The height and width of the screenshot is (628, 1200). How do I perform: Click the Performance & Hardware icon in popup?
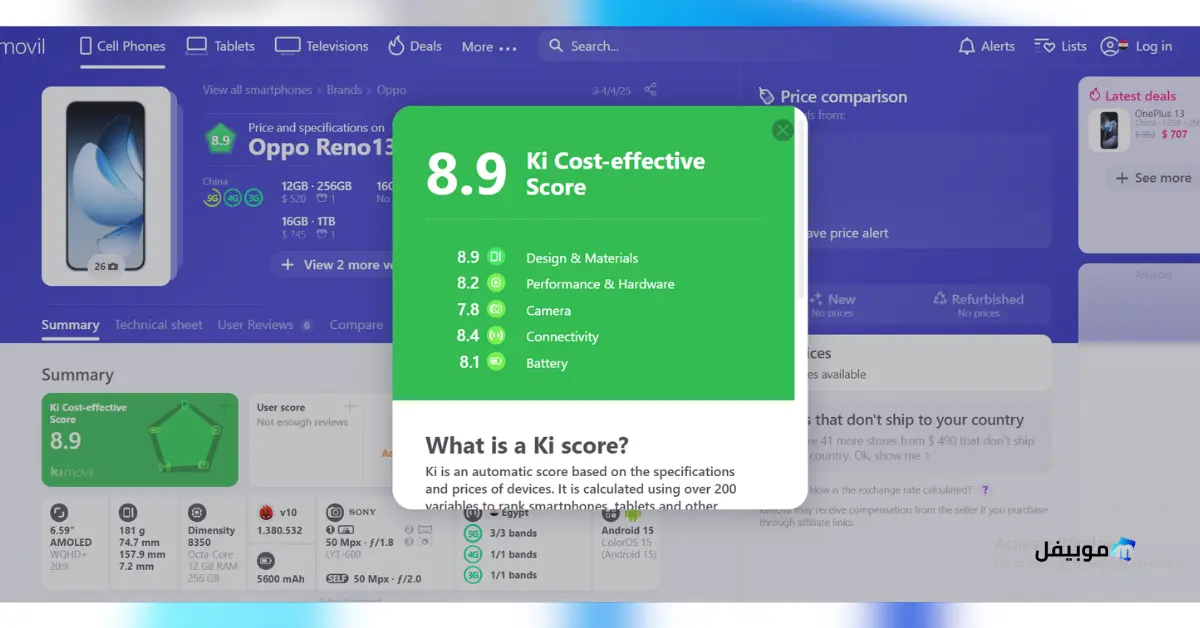pos(496,283)
